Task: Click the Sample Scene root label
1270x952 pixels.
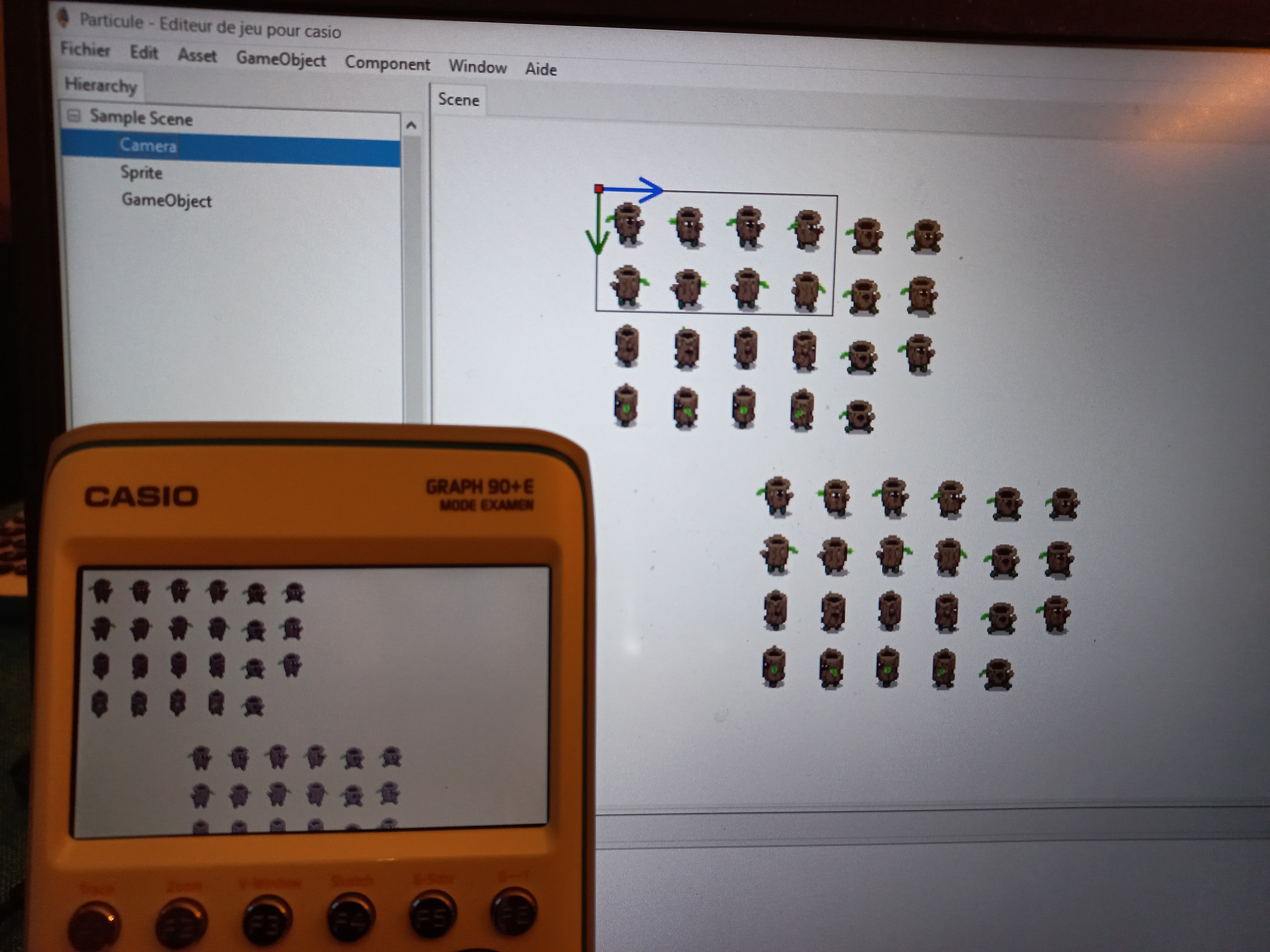Action: click(141, 118)
